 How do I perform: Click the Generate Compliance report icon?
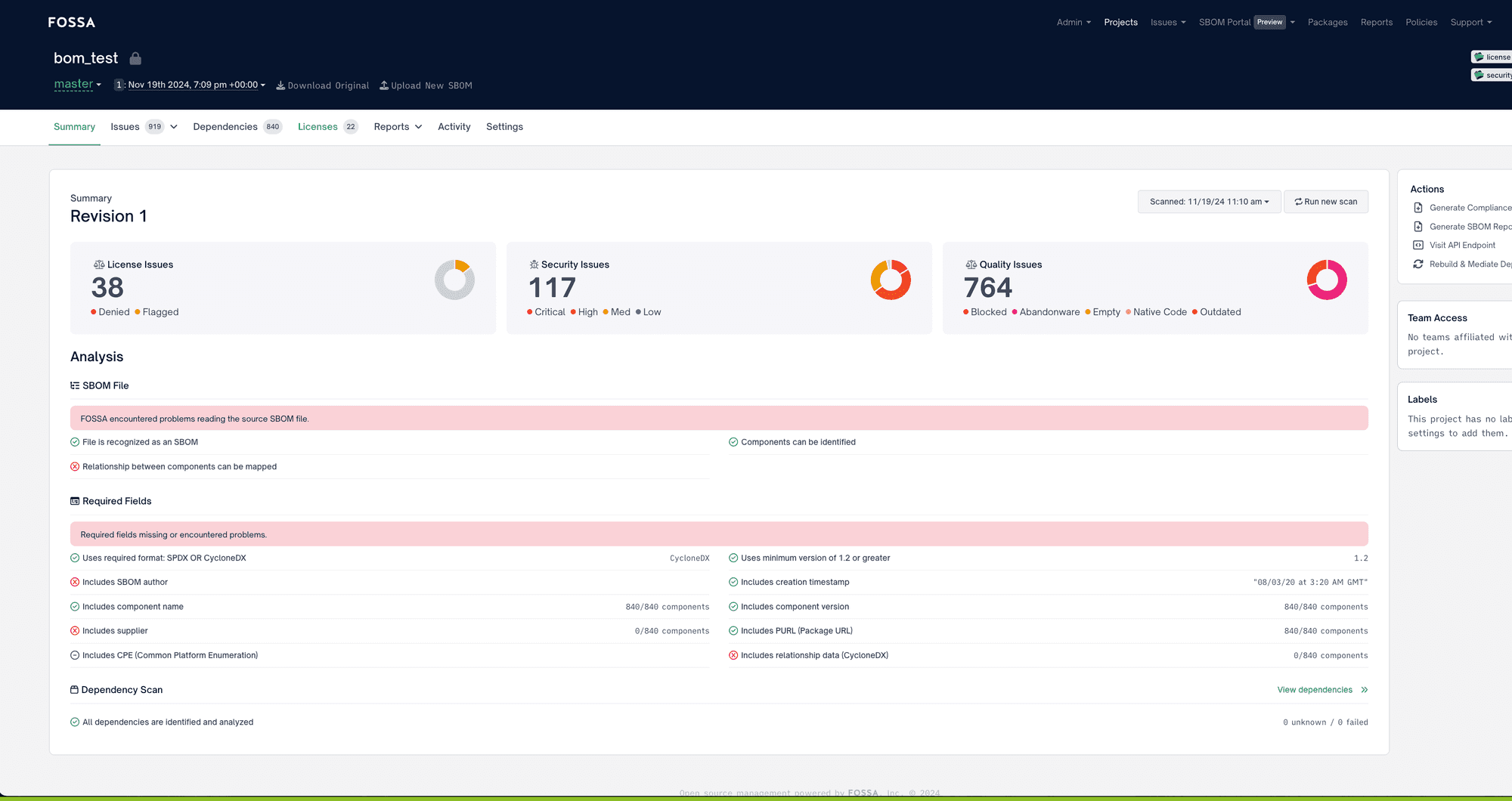1418,207
